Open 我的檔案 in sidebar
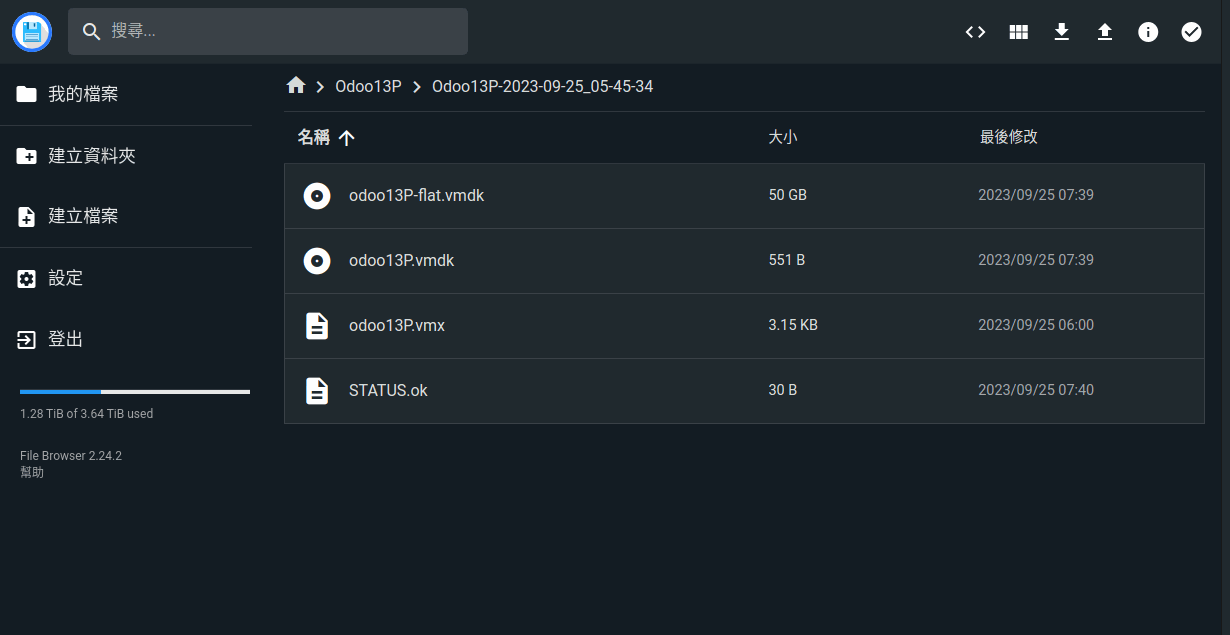Screen dimensions: 1230x635 [x=83, y=94]
